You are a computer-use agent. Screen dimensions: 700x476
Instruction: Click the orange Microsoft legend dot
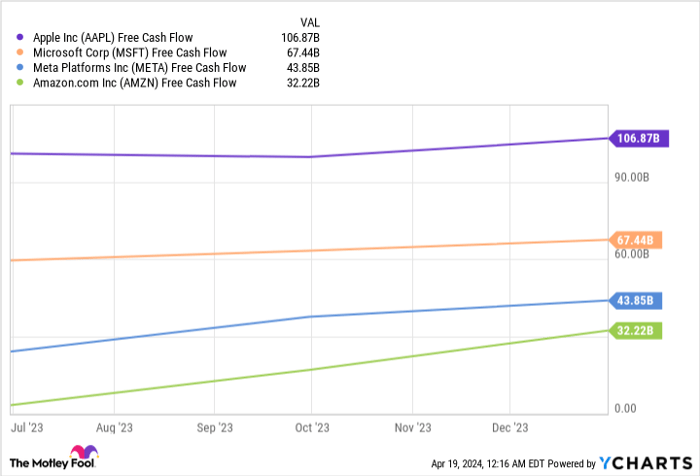coord(20,52)
